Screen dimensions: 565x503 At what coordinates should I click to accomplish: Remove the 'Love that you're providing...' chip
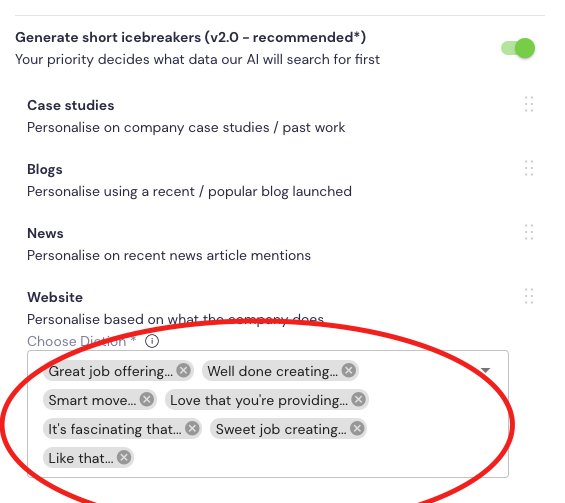(359, 400)
